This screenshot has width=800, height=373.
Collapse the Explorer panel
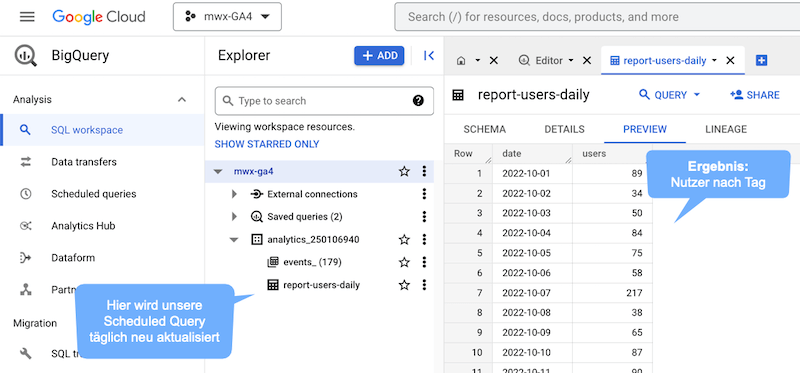coord(429,56)
